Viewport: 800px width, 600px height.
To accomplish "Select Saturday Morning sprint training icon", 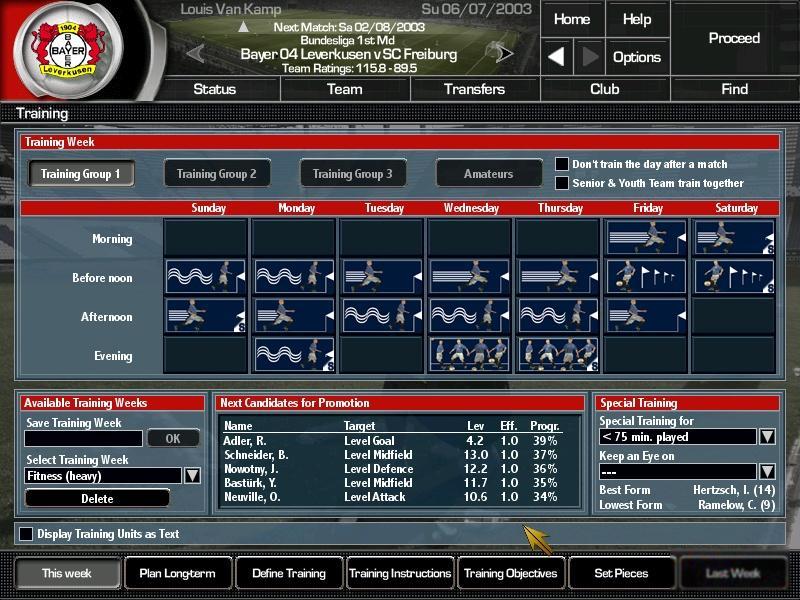I will 734,238.
